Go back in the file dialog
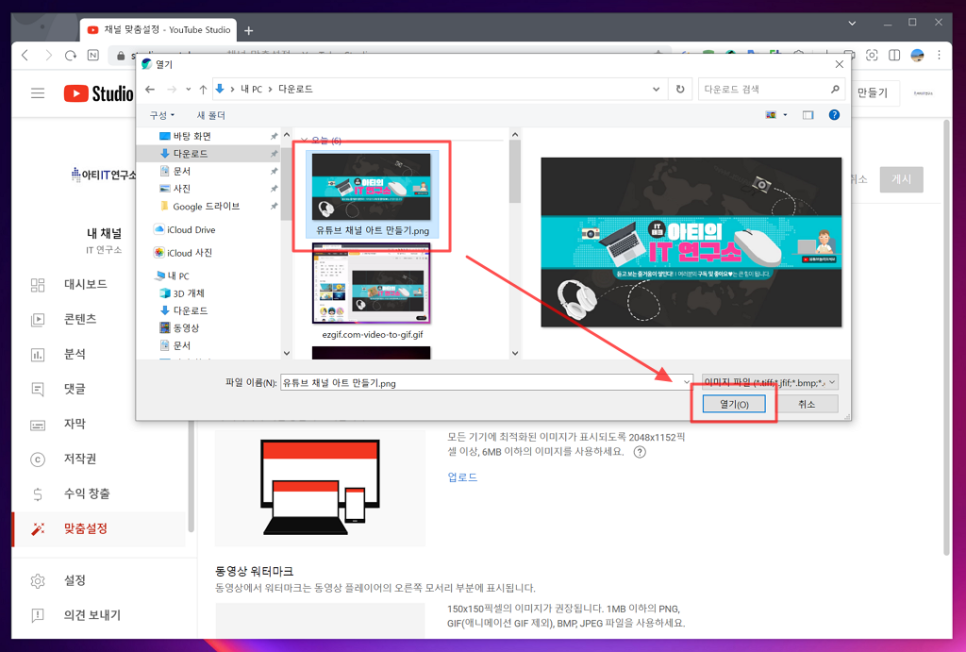Screen dimensions: 966x652 tap(150, 89)
